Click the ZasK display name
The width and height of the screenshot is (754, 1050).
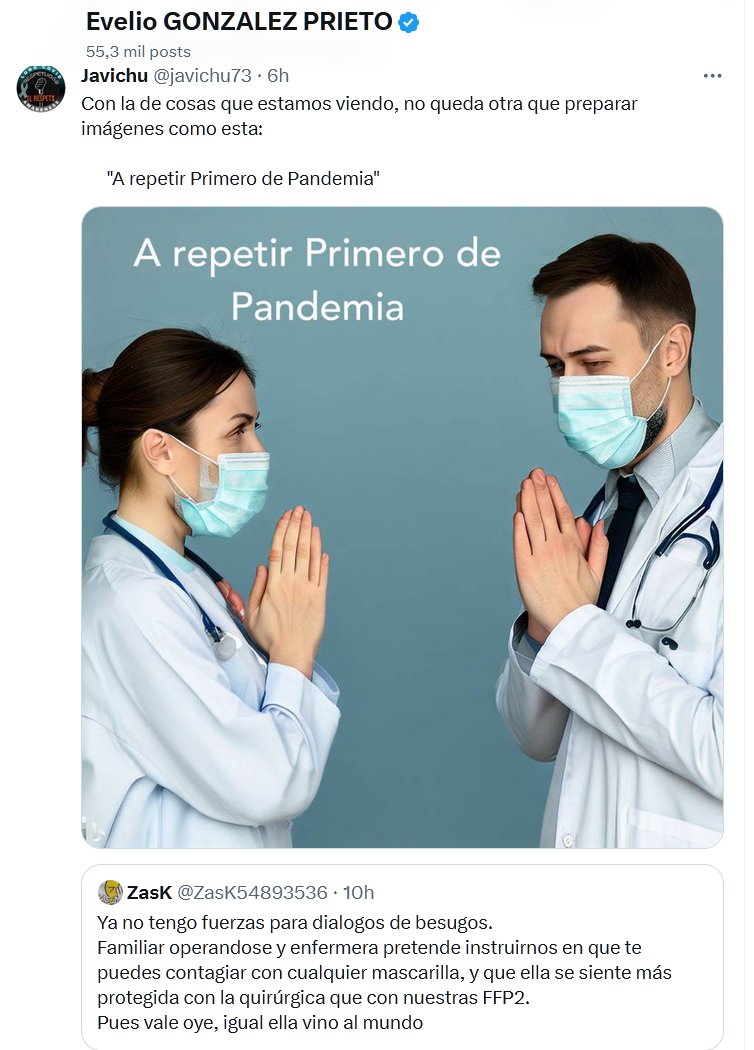pos(149,893)
